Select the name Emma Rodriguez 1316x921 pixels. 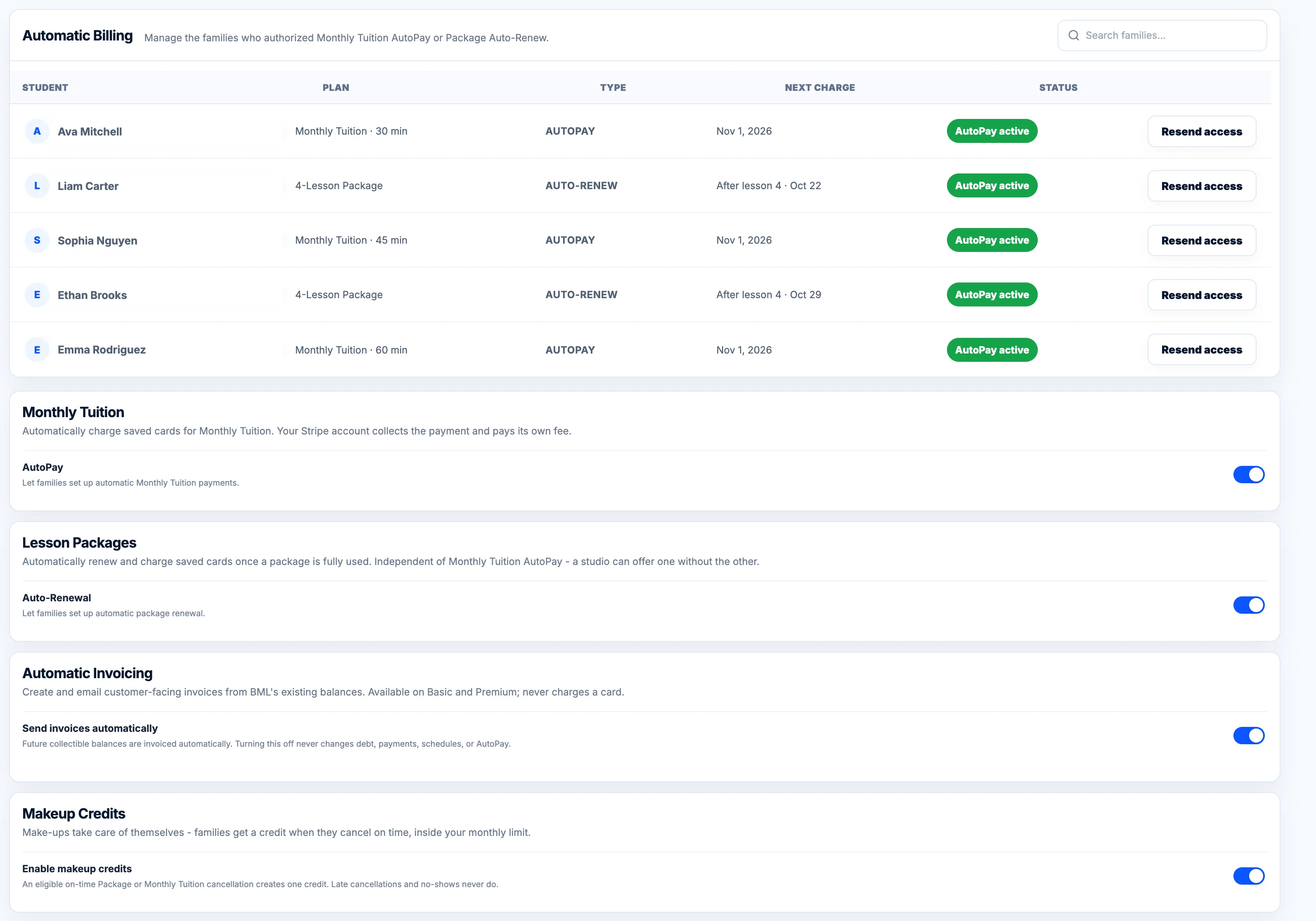tap(102, 350)
